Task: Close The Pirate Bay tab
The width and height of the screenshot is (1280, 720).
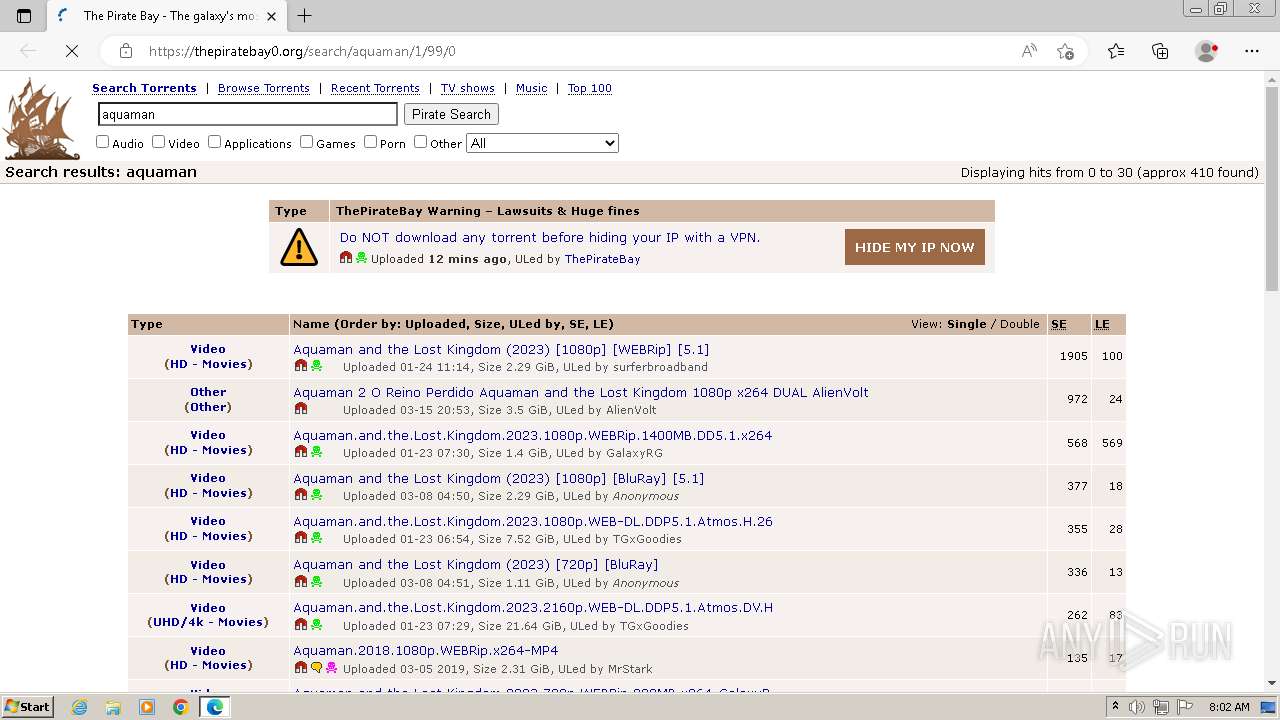Action: coord(271,16)
